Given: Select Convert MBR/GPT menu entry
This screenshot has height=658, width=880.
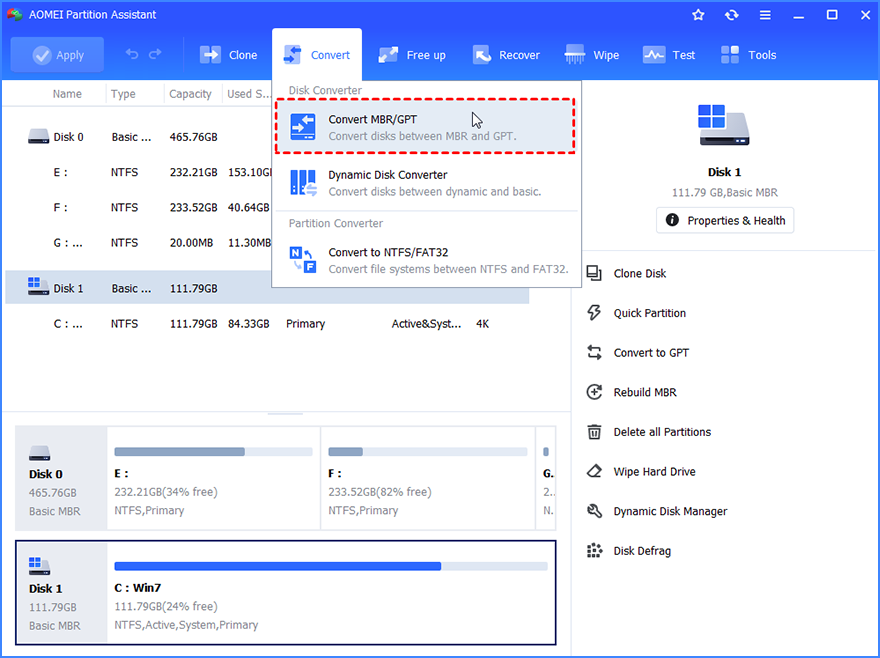Looking at the screenshot, I should click(425, 126).
